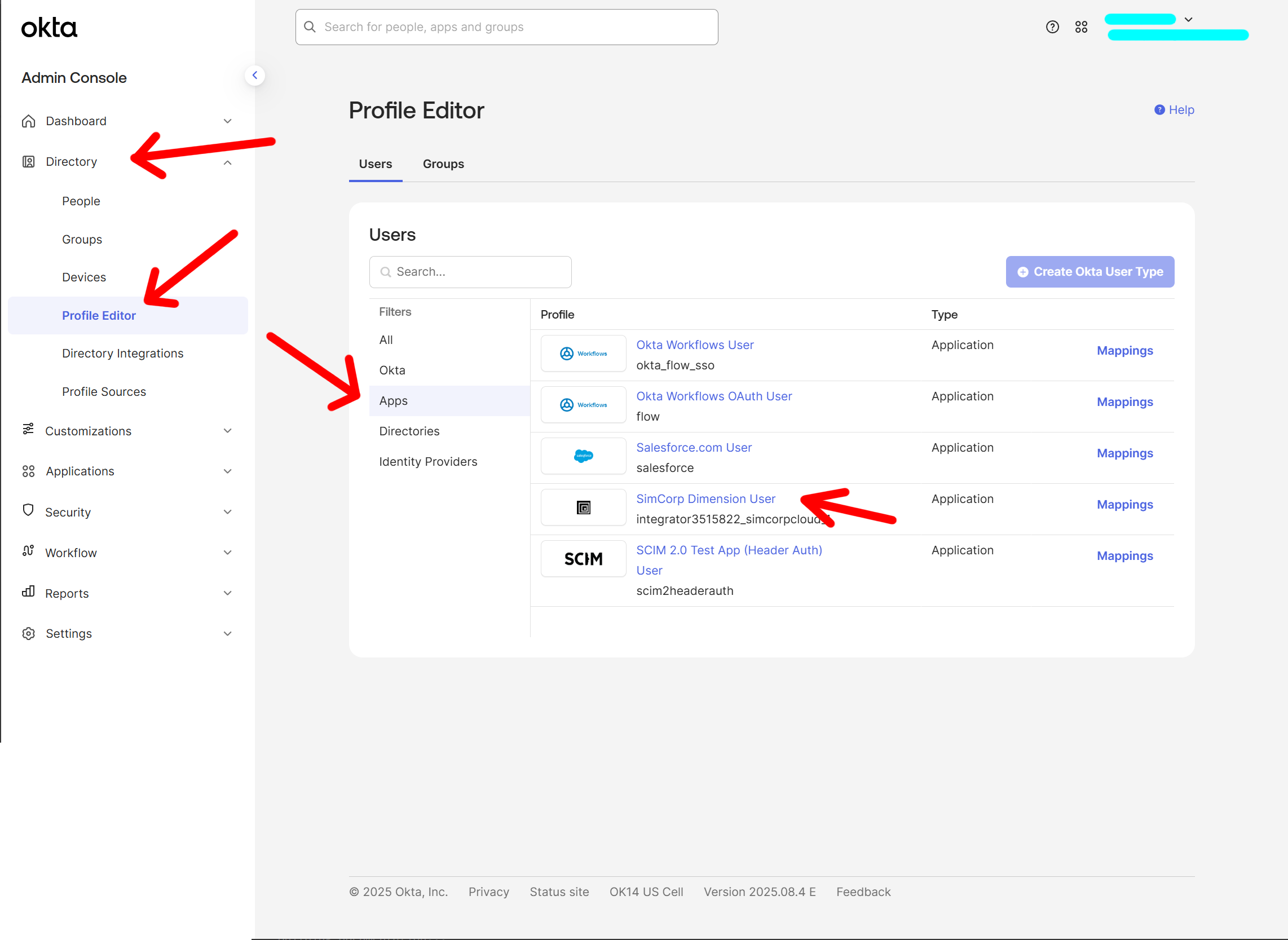Open Security via the shield icon

tap(28, 511)
